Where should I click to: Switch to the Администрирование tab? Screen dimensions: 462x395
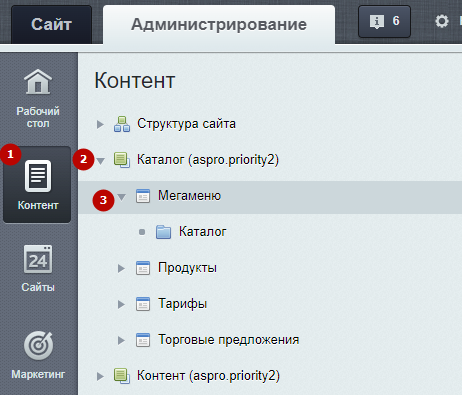tap(219, 24)
